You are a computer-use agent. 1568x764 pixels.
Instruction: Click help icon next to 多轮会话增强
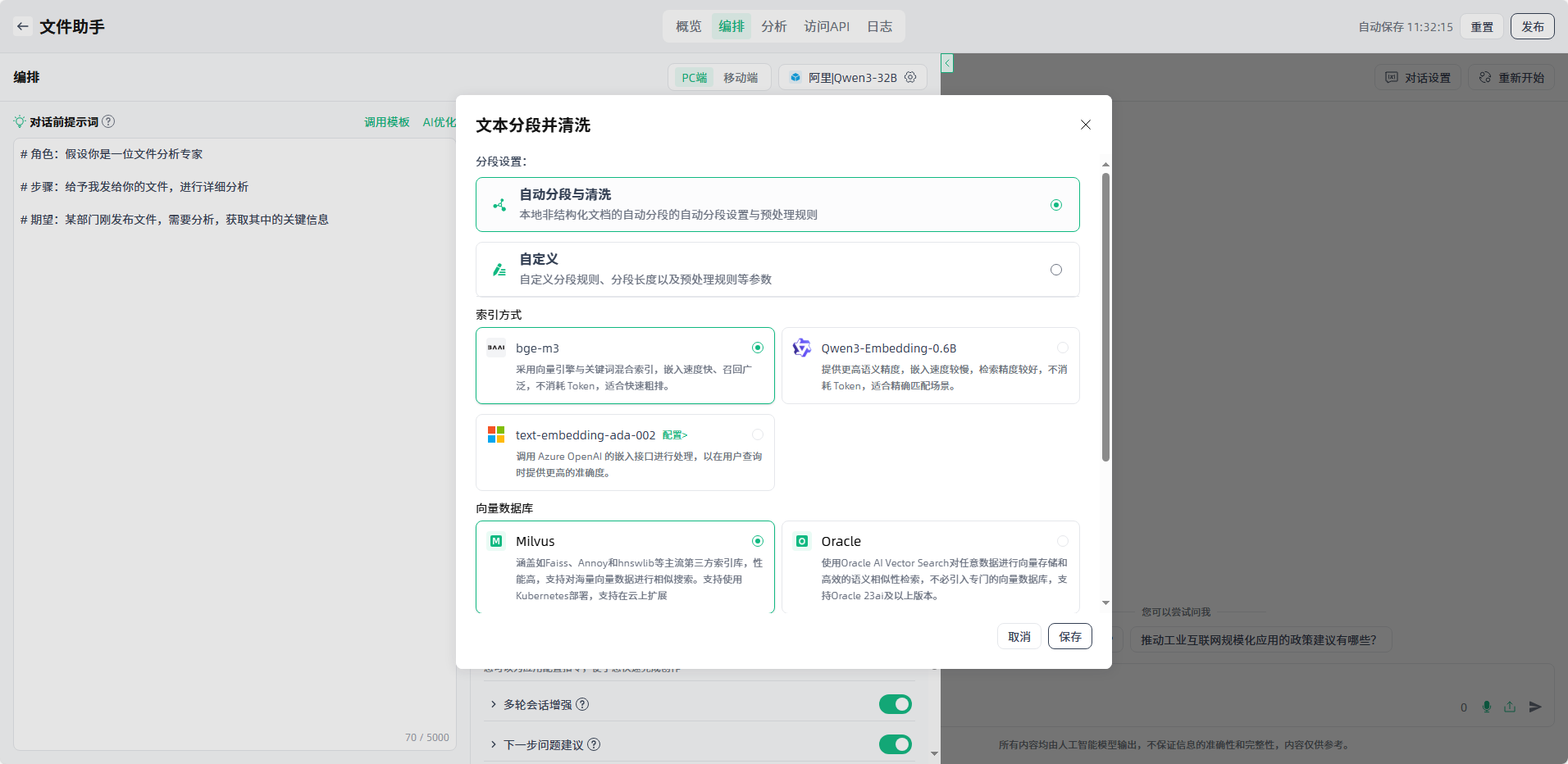(582, 704)
